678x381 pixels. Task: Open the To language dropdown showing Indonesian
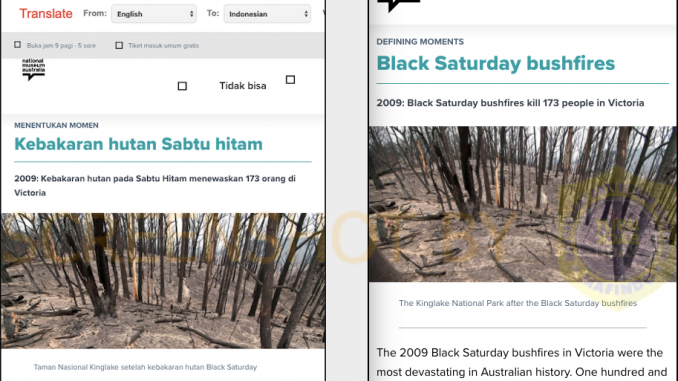coord(267,14)
